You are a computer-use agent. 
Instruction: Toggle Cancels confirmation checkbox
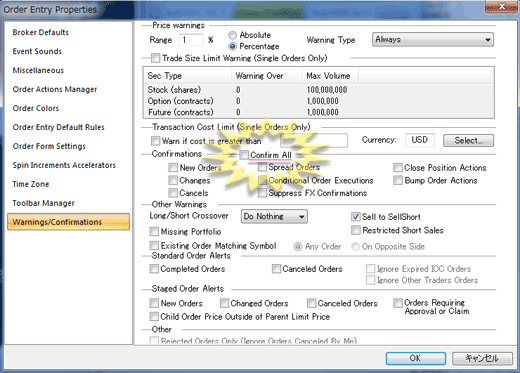[x=173, y=193]
